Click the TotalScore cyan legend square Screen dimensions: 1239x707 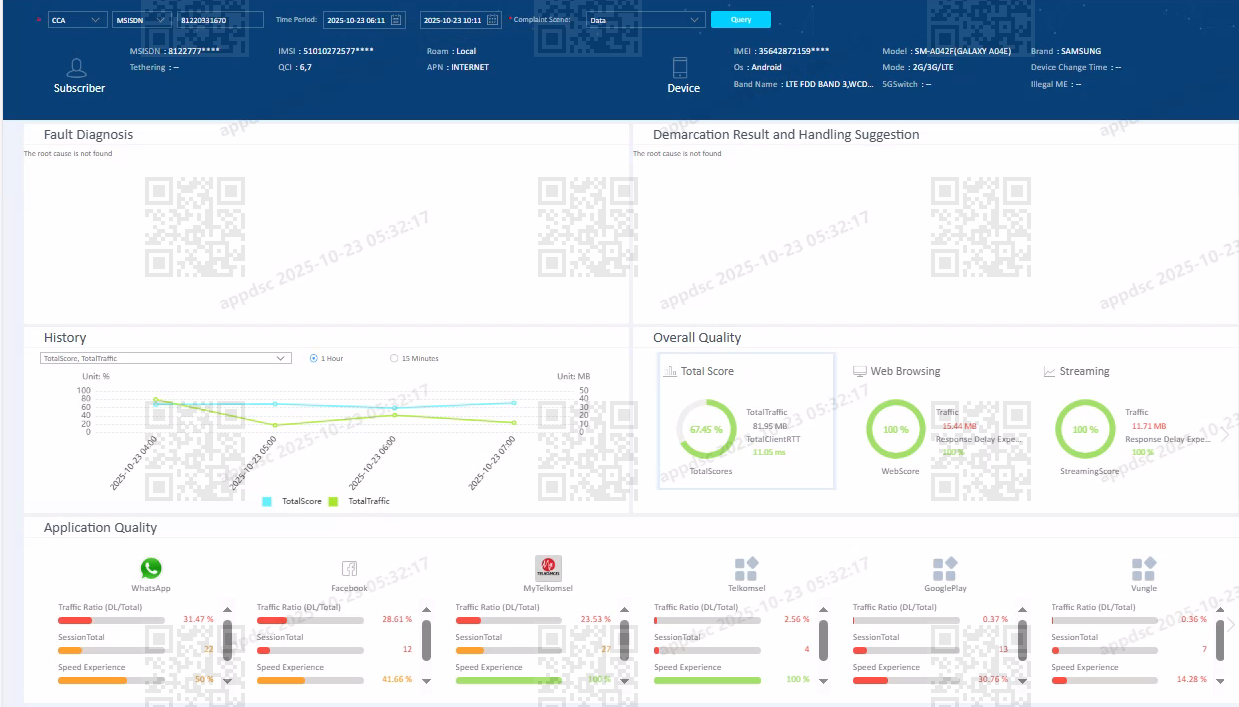[268, 501]
